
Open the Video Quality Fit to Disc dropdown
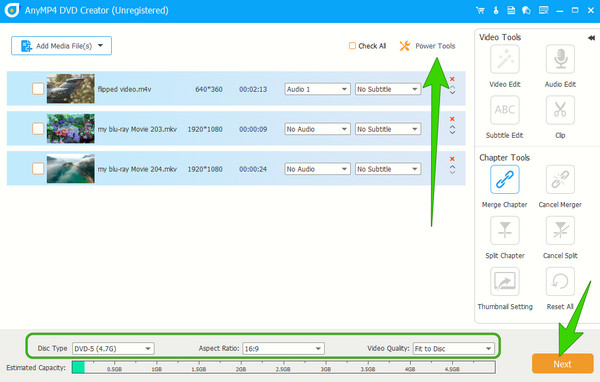tap(453, 349)
